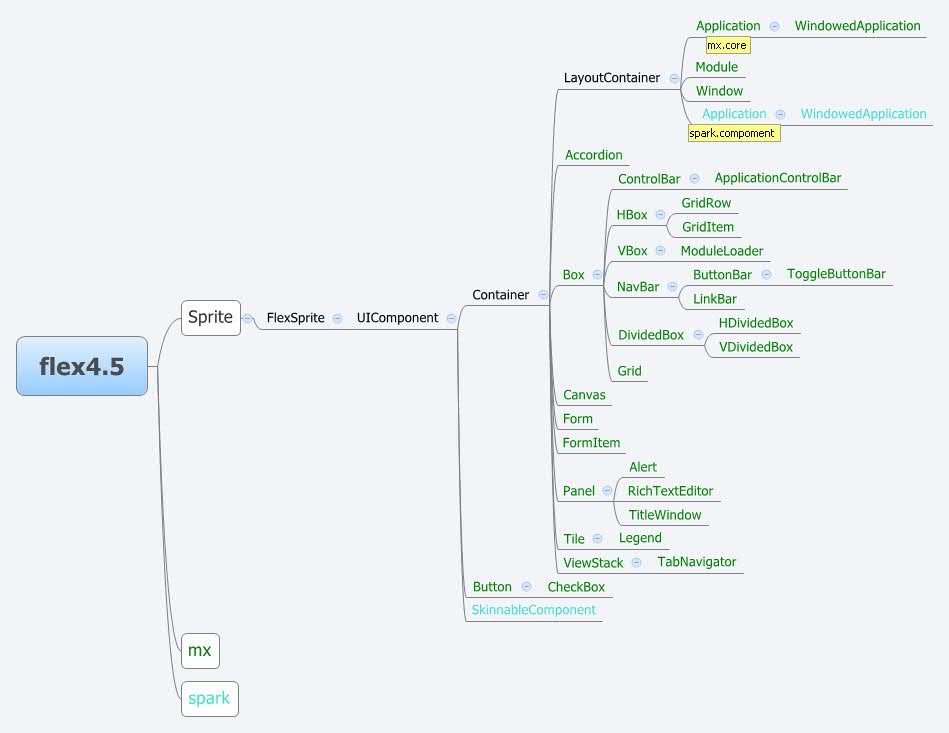
Task: Collapse the FlexSprite branch
Action: 337,318
